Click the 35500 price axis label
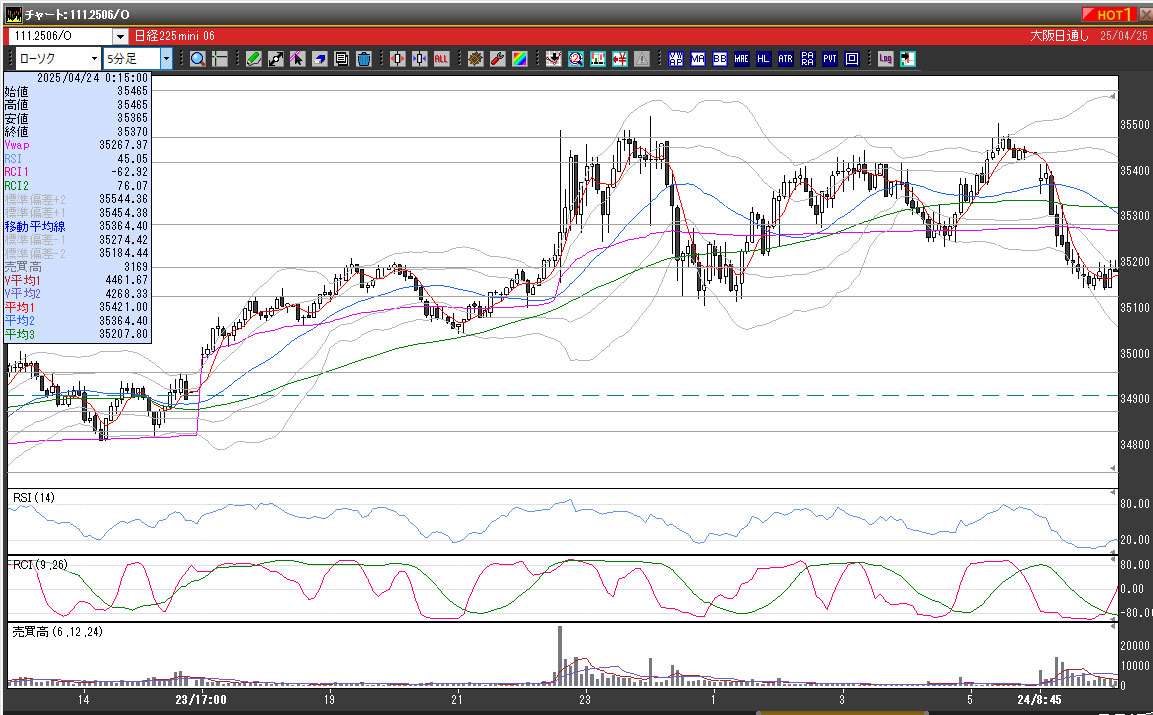 [1135, 125]
